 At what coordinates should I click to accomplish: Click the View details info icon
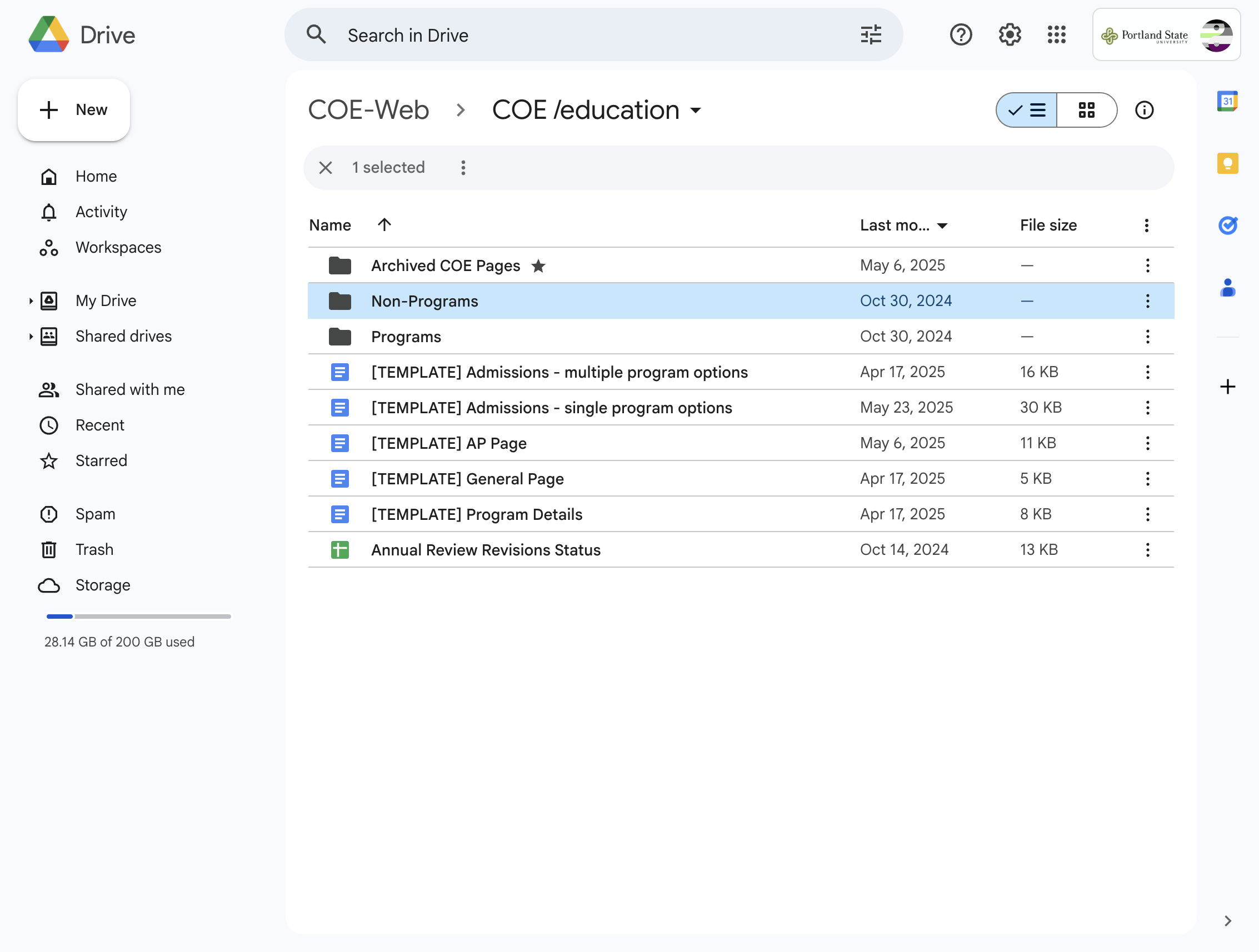click(1144, 110)
